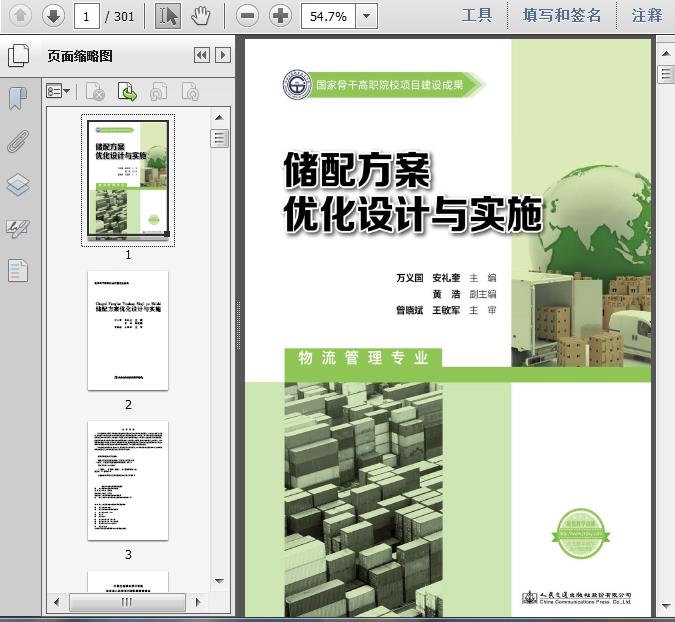
Task: Zoom out with the minus button
Action: point(248,16)
